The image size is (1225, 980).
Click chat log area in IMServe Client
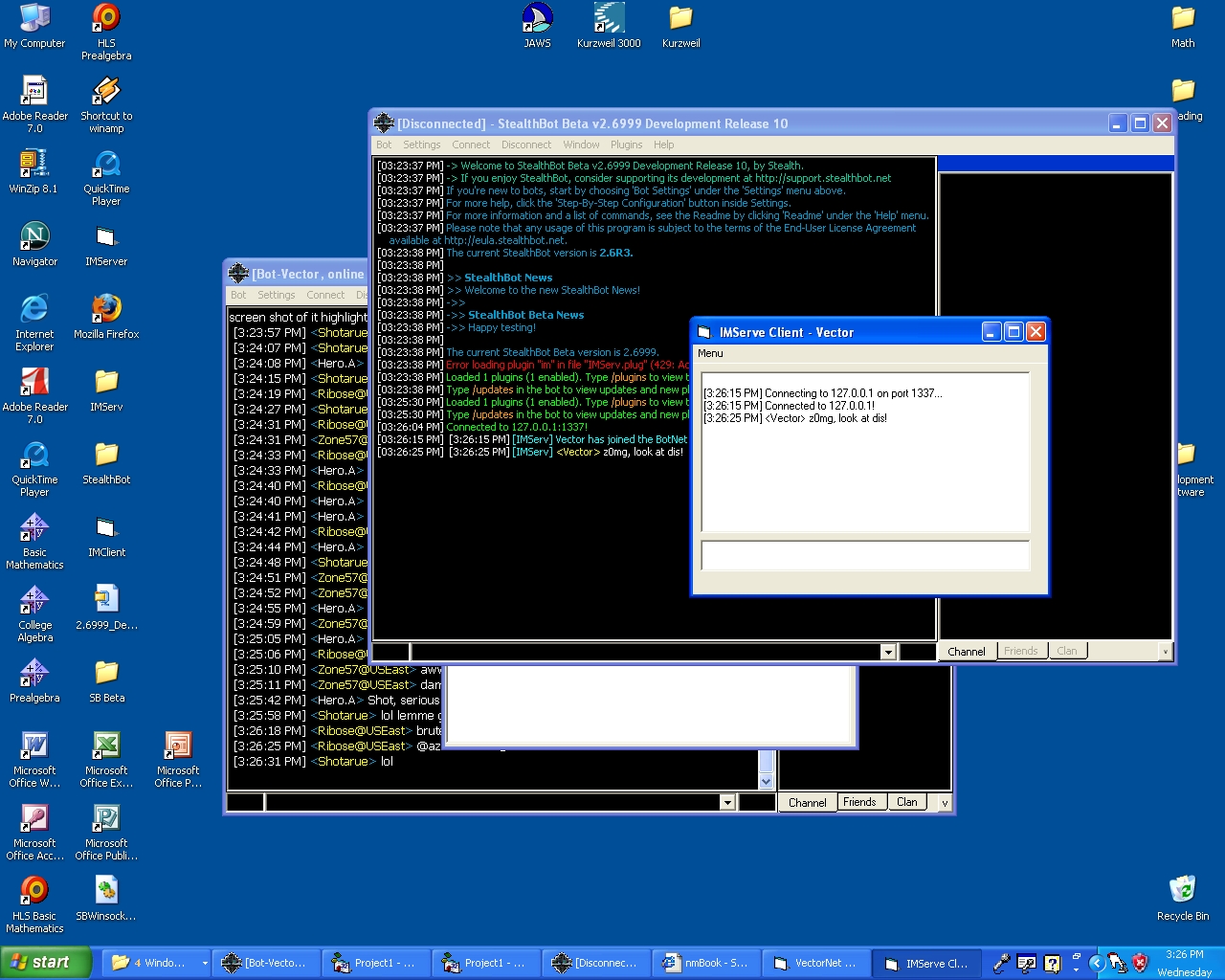[x=865, y=452]
